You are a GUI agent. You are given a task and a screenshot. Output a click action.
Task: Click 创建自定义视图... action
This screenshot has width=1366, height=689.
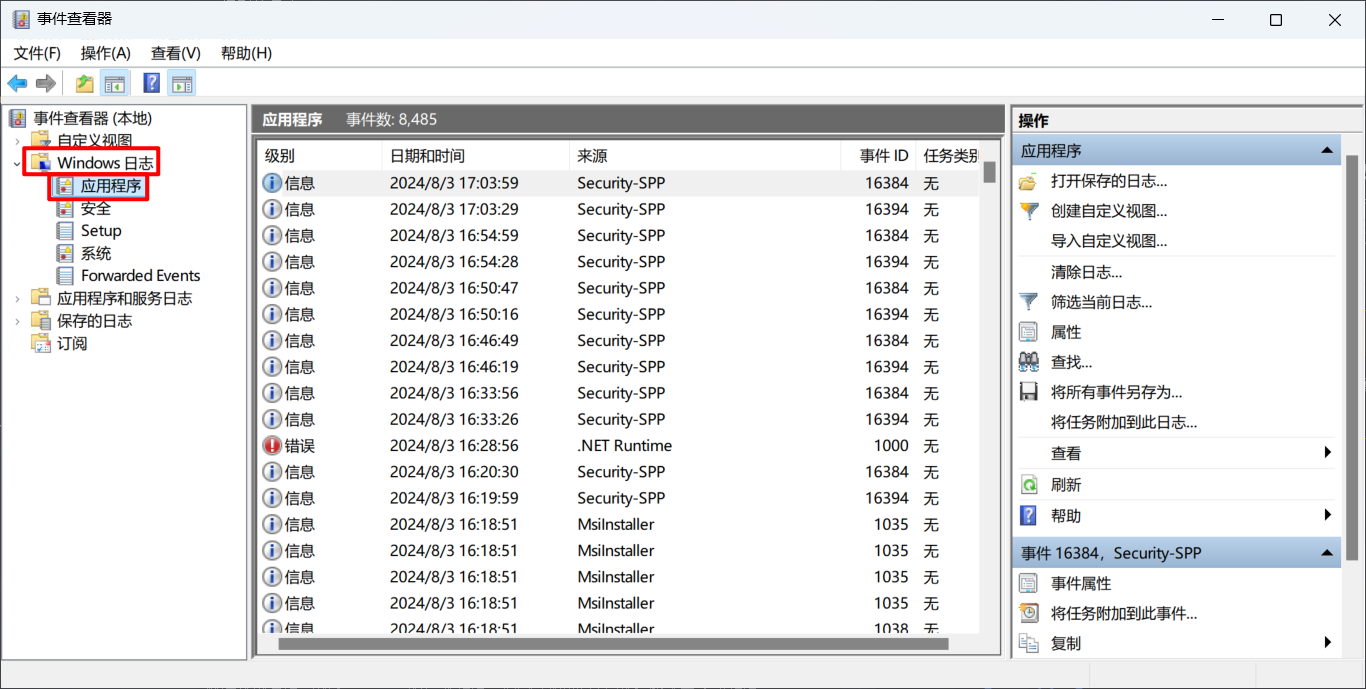pyautogui.click(x=1108, y=211)
